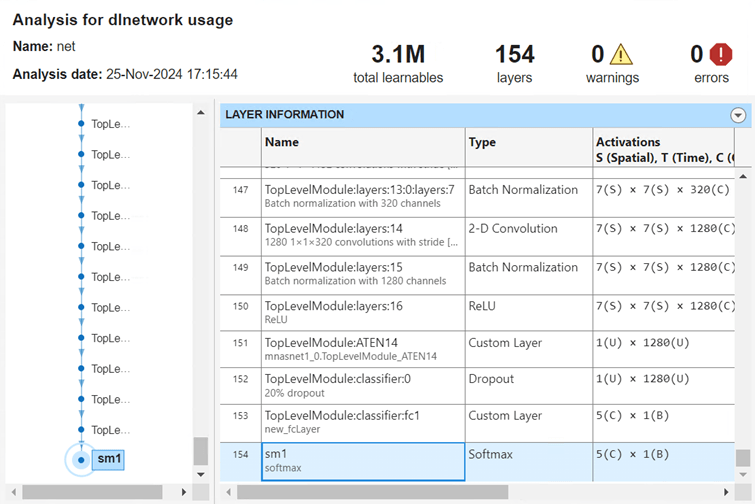The image size is (755, 504).
Task: Select row 152 classifier:0 Dropout layer
Action: (362, 385)
